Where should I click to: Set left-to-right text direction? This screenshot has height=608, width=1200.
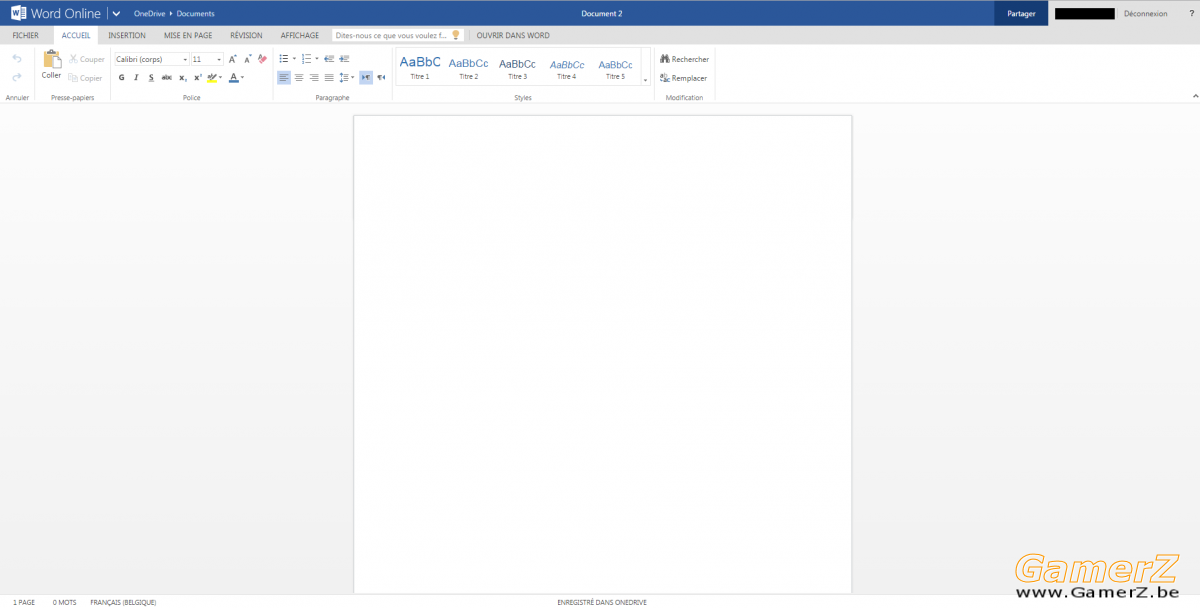tap(366, 77)
